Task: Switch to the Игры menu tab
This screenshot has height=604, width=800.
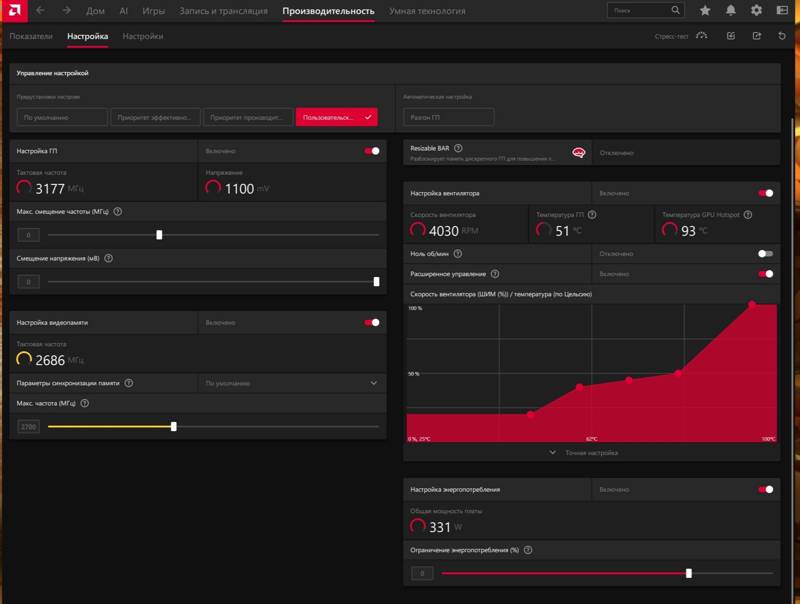Action: coord(154,11)
